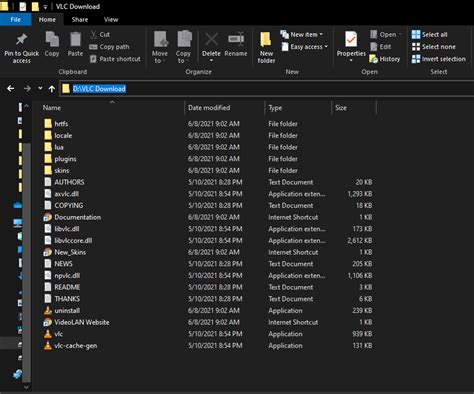Switch to the Home ribbon tab
Screen dimensions: 474x394
(47, 19)
